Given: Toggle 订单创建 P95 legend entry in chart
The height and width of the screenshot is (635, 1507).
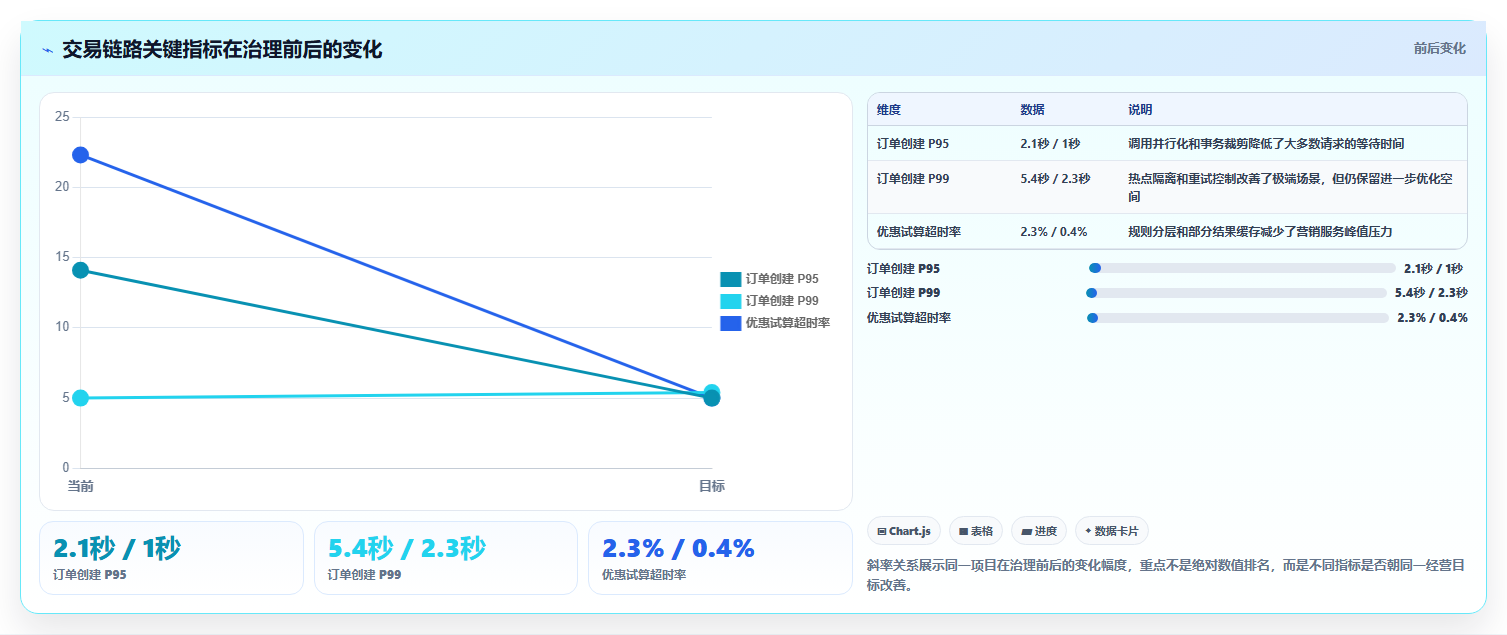Looking at the screenshot, I should [770, 279].
